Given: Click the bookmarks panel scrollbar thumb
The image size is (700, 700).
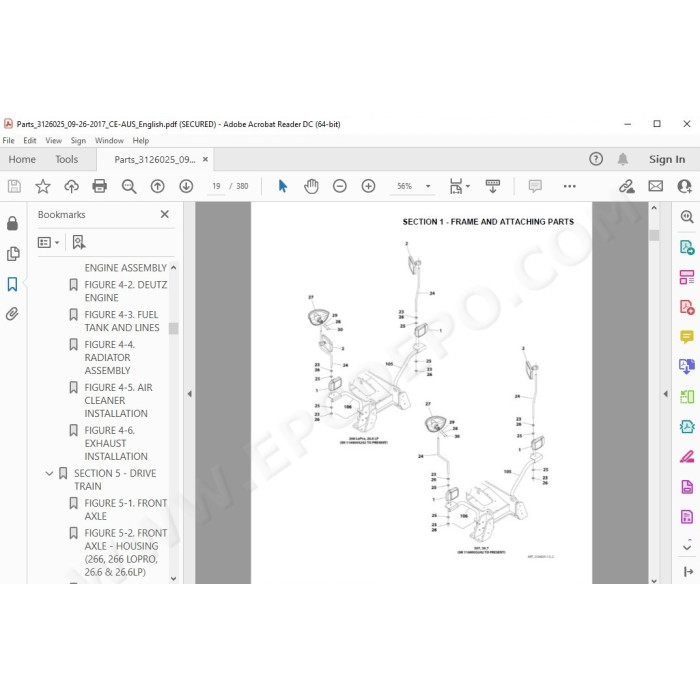Looking at the screenshot, I should [x=174, y=328].
